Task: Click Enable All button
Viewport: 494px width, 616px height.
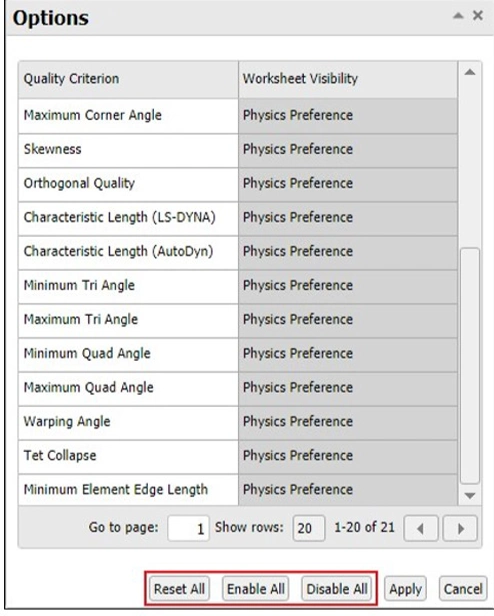Action: [256, 589]
